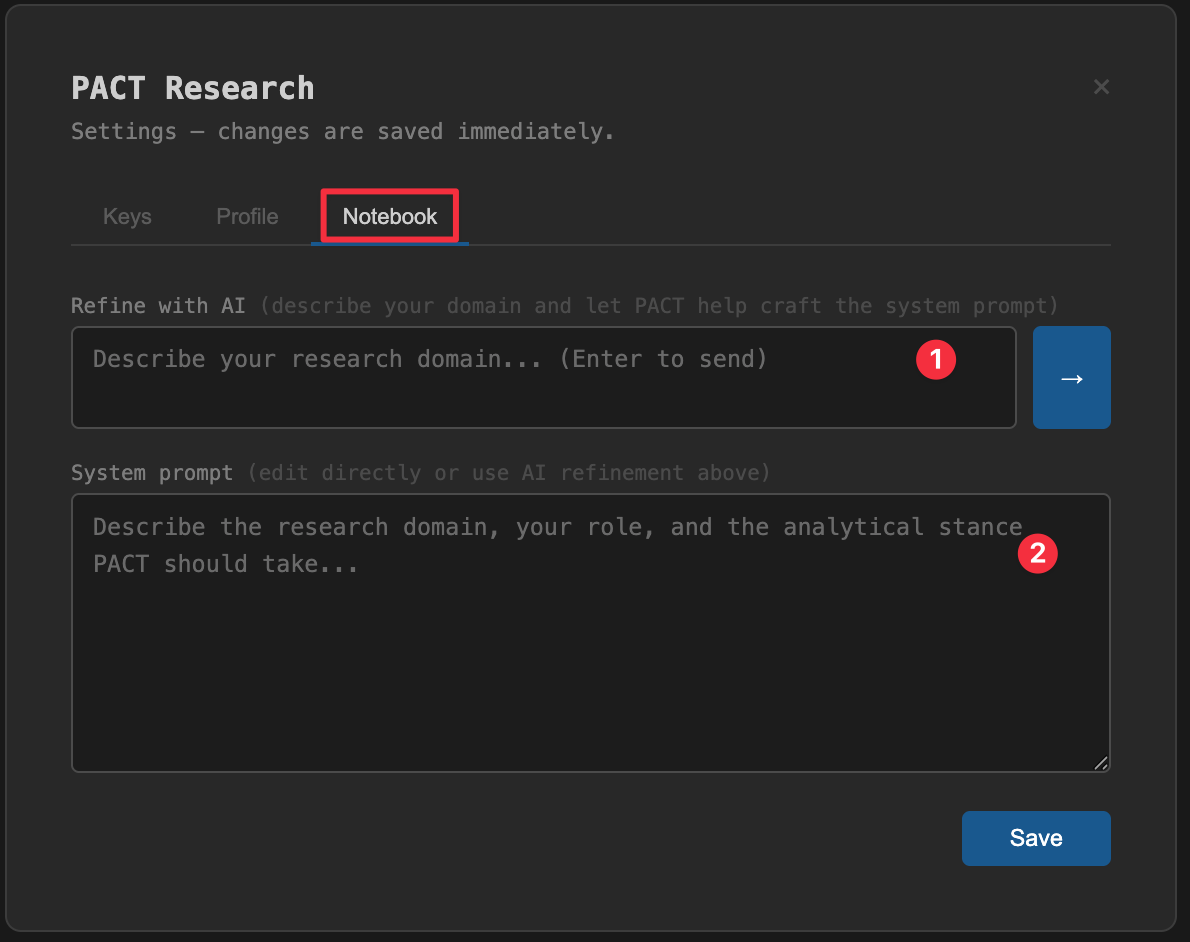1190x942 pixels.
Task: Close the PACT Research settings dialog
Action: click(x=1101, y=87)
